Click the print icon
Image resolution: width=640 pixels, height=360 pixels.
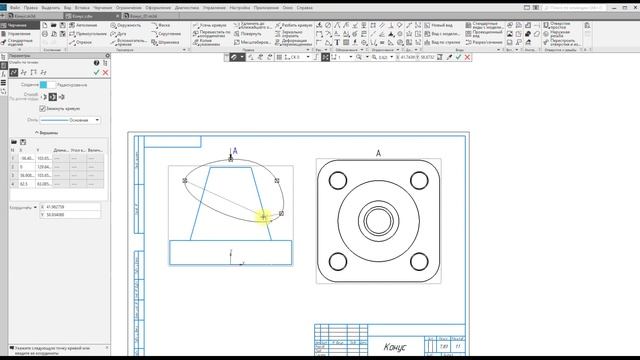45,34
